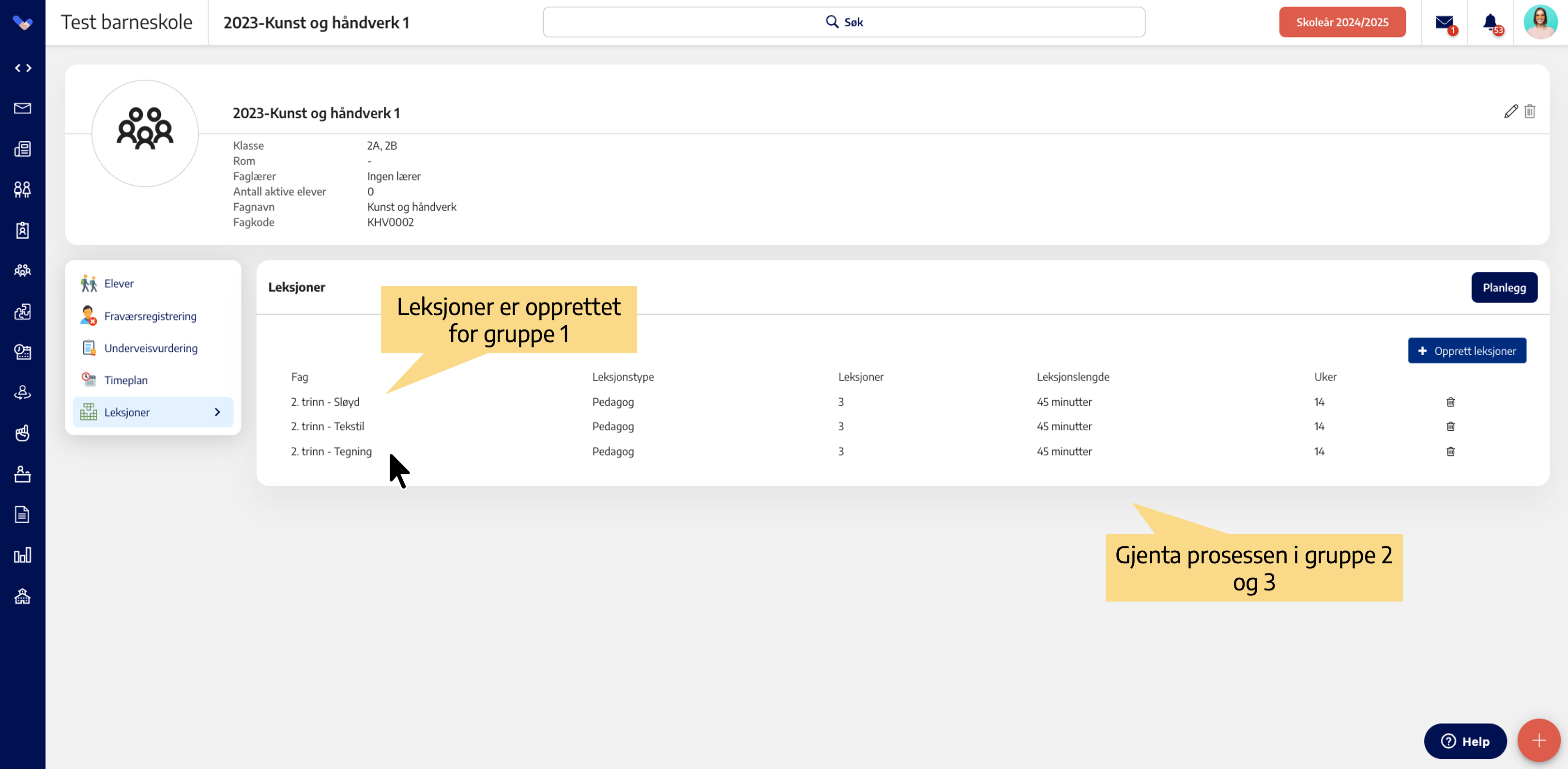The width and height of the screenshot is (1568, 769).
Task: Click the 2. trinn - Sløyd subject
Action: 325,402
